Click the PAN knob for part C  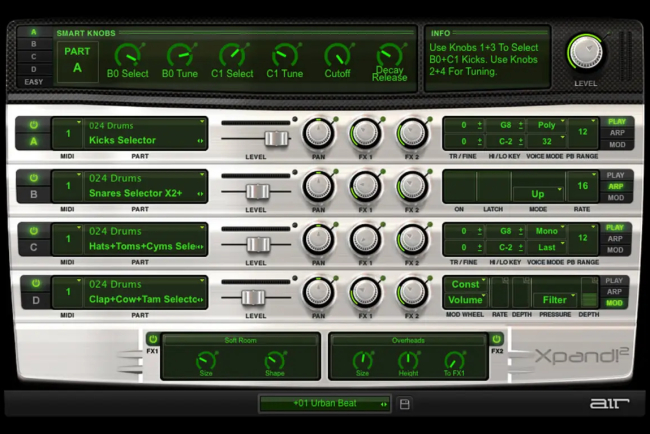tap(318, 240)
